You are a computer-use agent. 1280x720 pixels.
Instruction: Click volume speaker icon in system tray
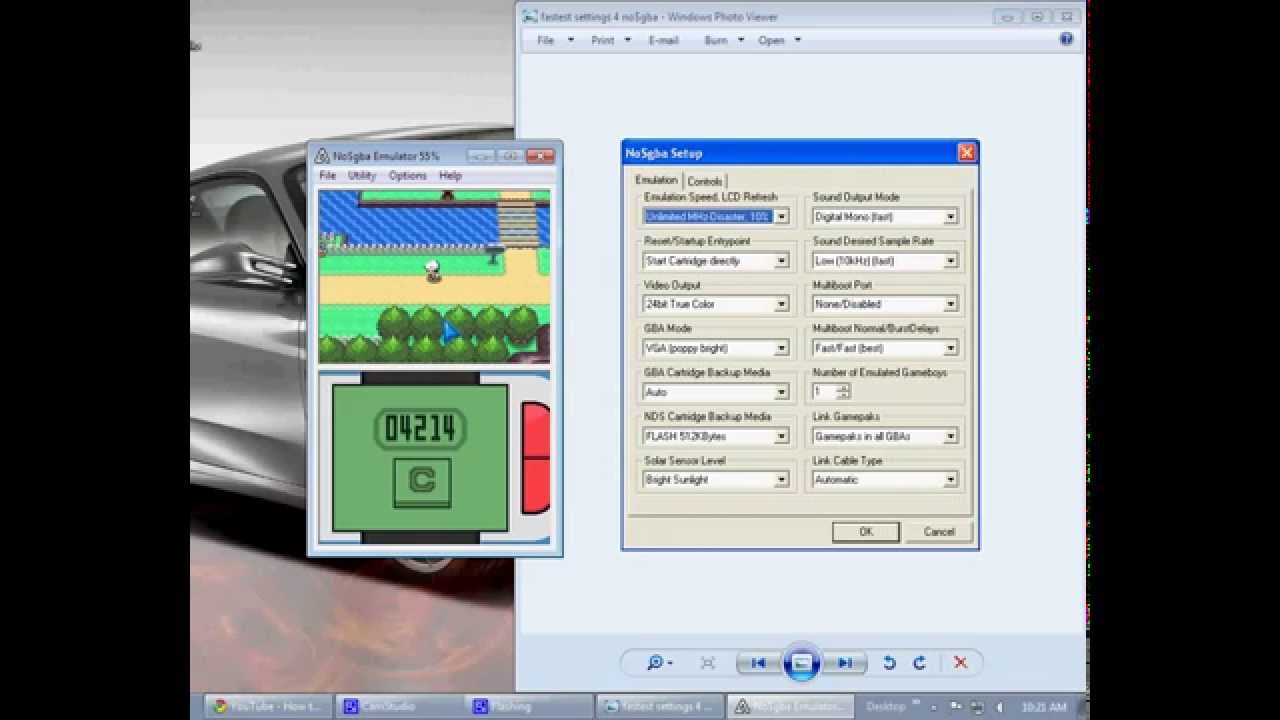(999, 707)
